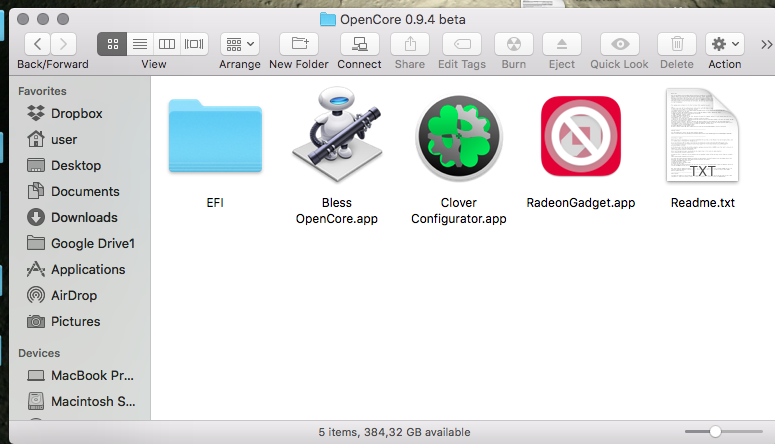Click the Connect to server toolbar icon
This screenshot has width=775, height=444.
359,44
